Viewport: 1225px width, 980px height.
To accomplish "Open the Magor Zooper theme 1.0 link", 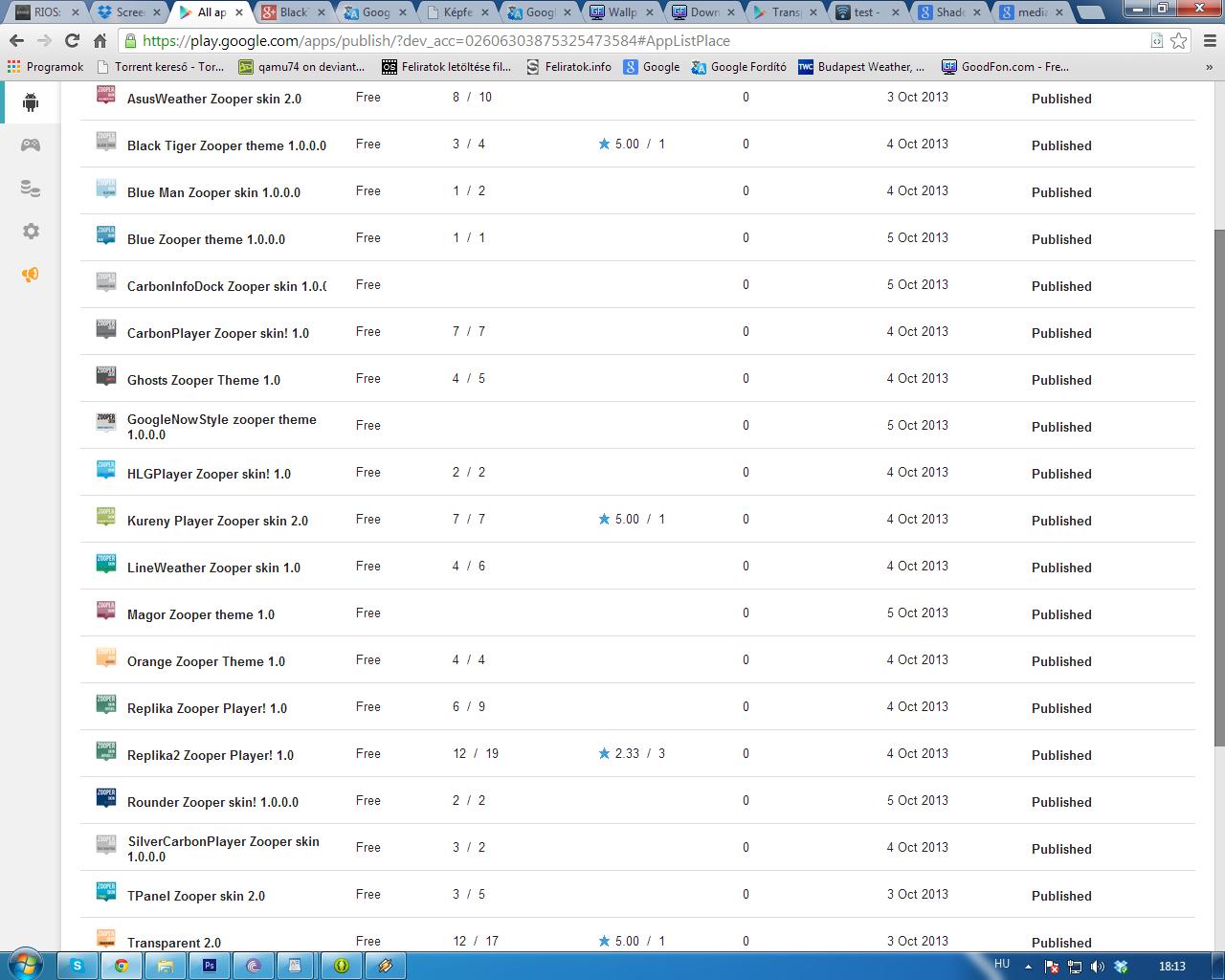I will [x=201, y=614].
